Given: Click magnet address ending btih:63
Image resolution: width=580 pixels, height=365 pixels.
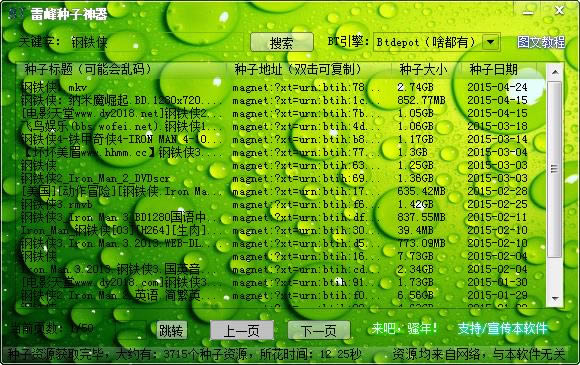Looking at the screenshot, I should (306, 166).
